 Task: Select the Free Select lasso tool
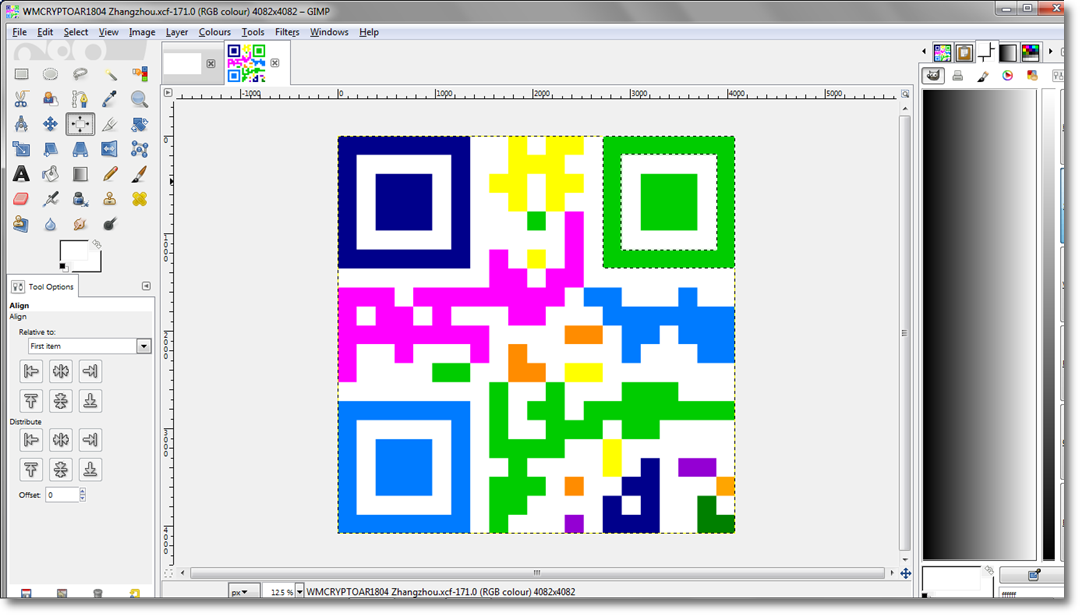tap(80, 74)
